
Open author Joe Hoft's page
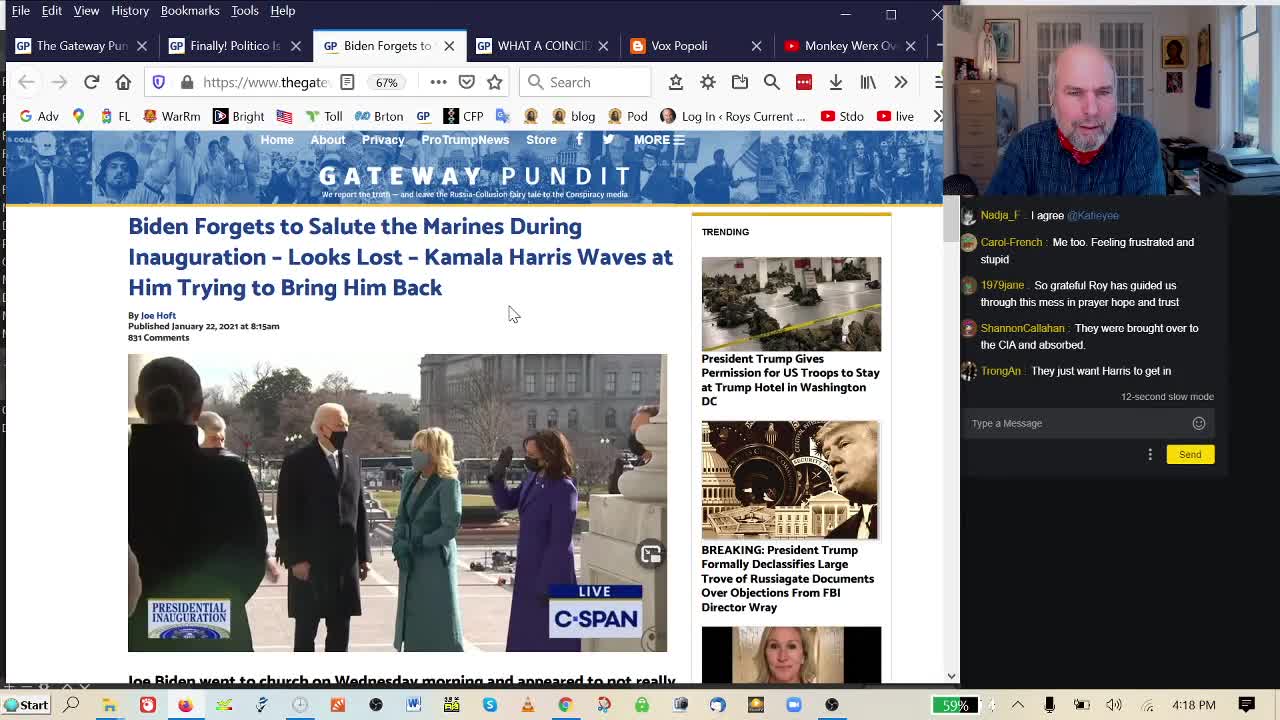tap(158, 316)
